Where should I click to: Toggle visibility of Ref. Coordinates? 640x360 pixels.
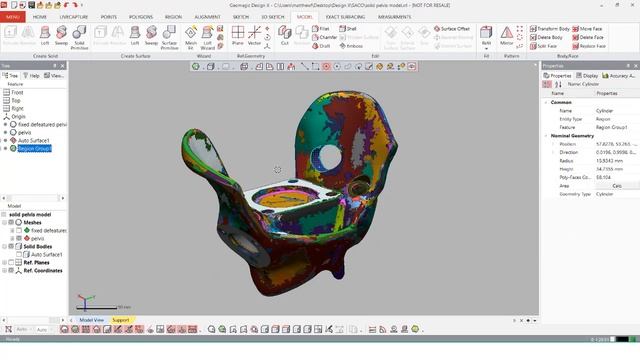pyautogui.click(x=11, y=271)
